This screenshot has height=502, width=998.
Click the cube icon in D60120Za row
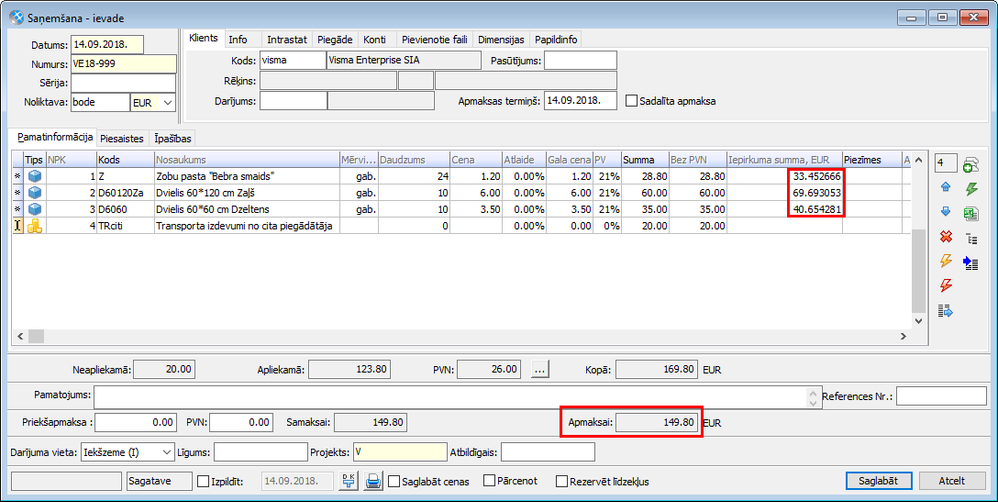click(x=34, y=193)
